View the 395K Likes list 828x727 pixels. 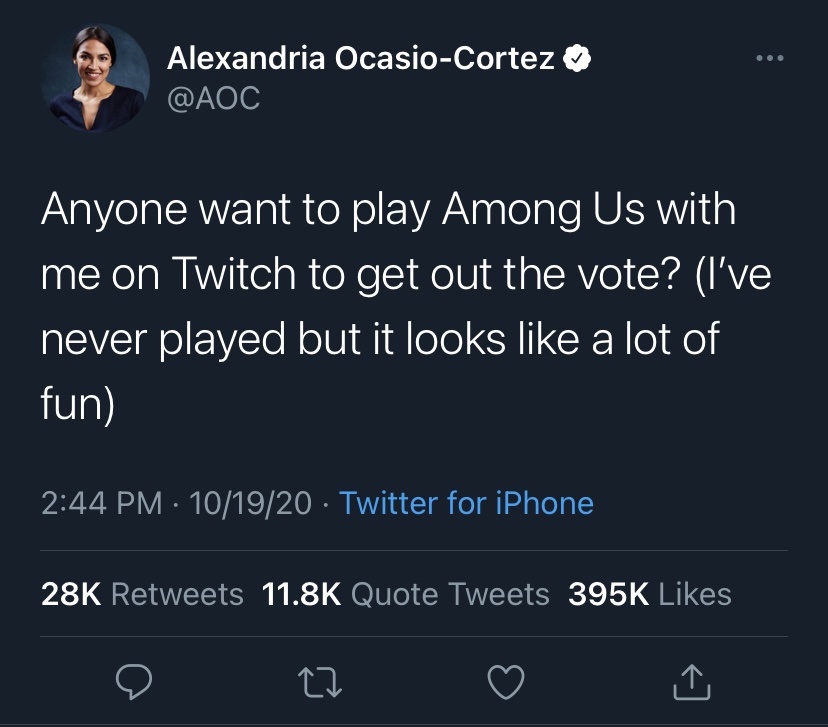click(x=650, y=594)
